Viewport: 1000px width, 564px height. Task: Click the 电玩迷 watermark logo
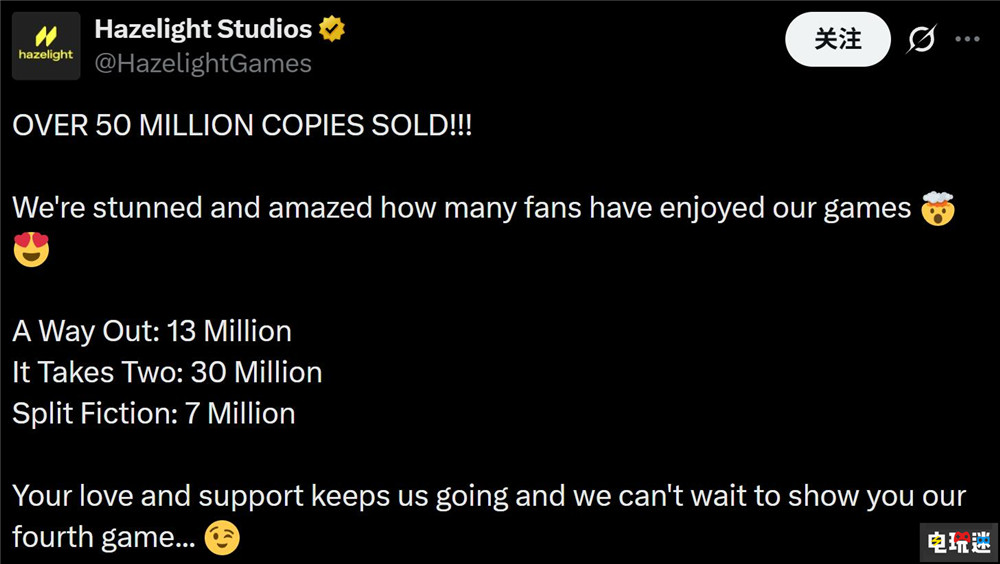958,541
